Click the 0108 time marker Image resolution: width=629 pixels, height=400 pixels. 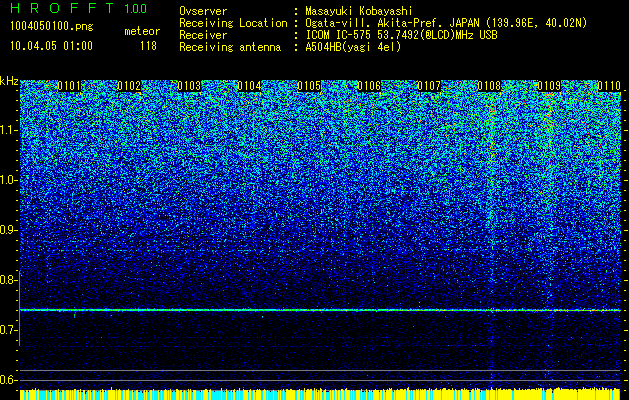point(489,86)
